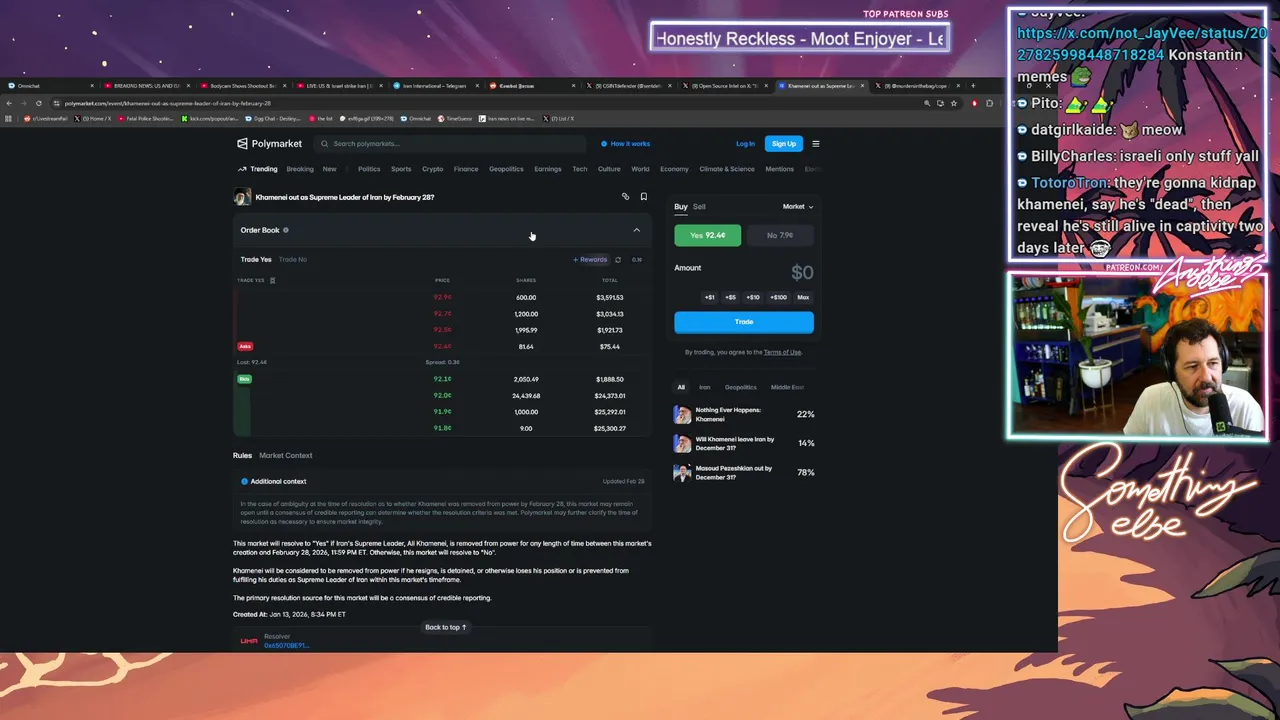
Task: Click the How it works info icon
Action: 604,144
